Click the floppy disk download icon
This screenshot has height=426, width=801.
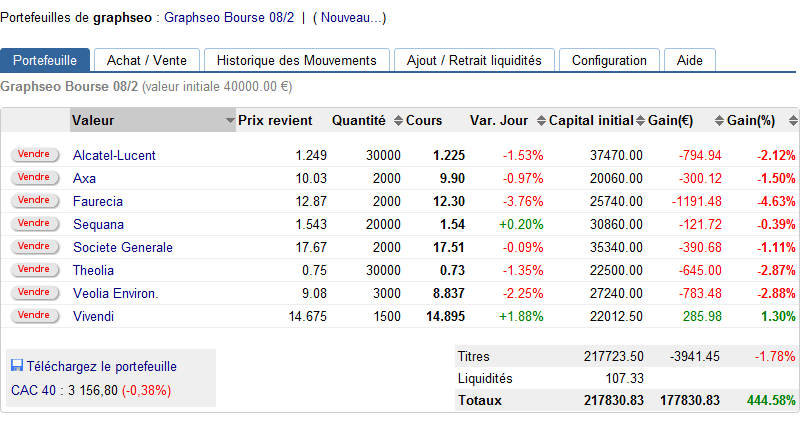[17, 366]
